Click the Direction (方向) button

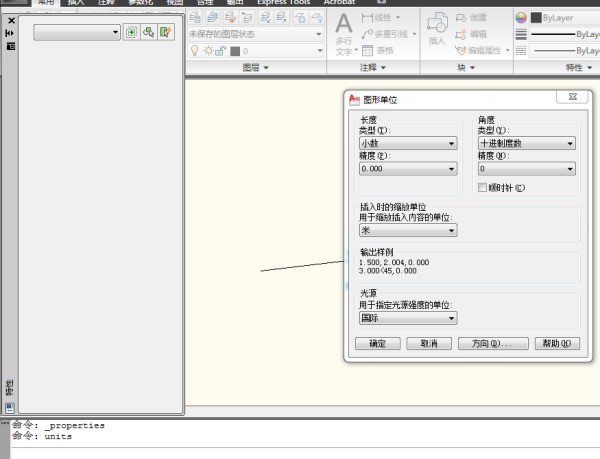click(491, 343)
